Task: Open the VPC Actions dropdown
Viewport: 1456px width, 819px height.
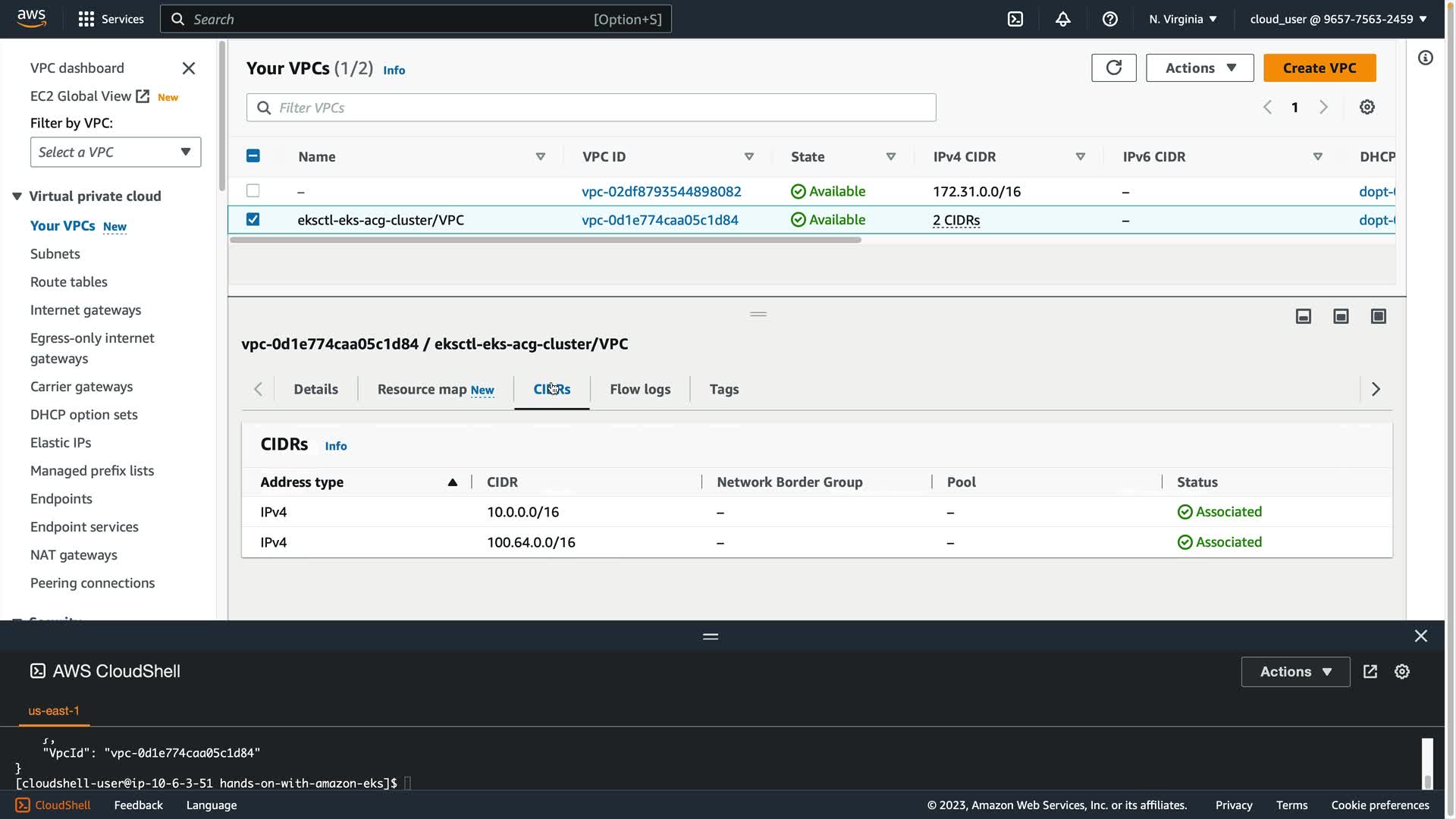Action: (1199, 67)
